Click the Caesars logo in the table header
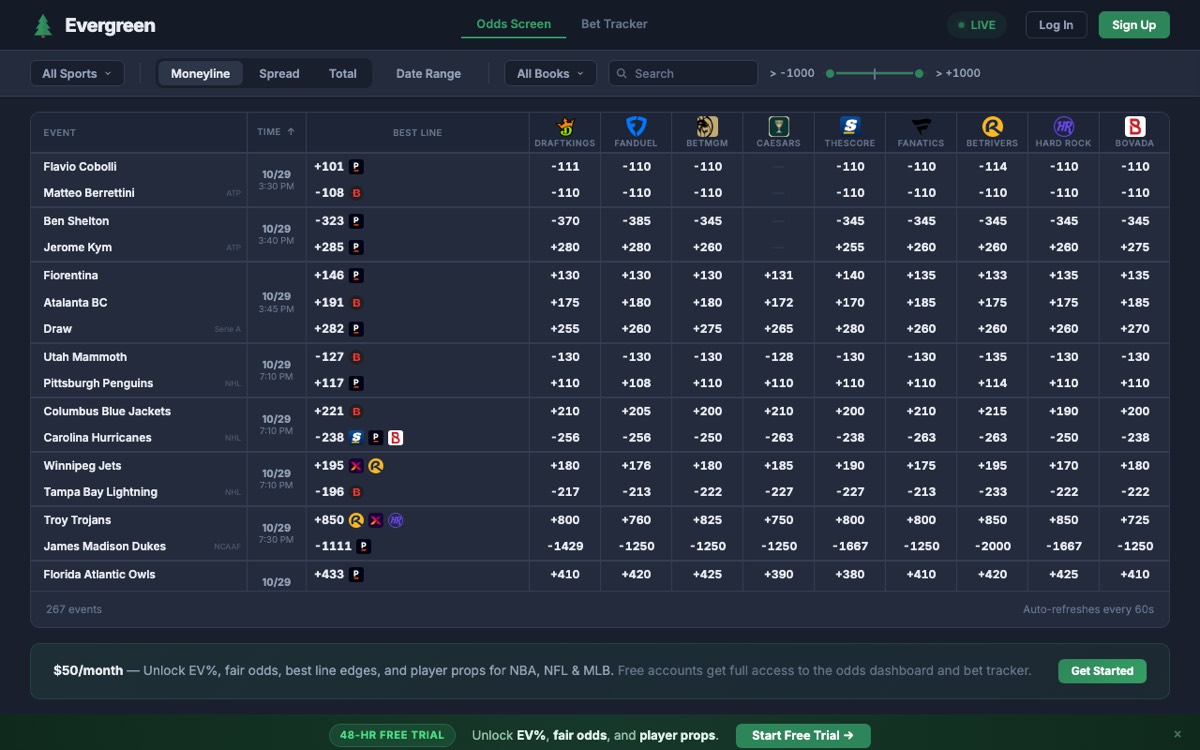 pos(778,127)
